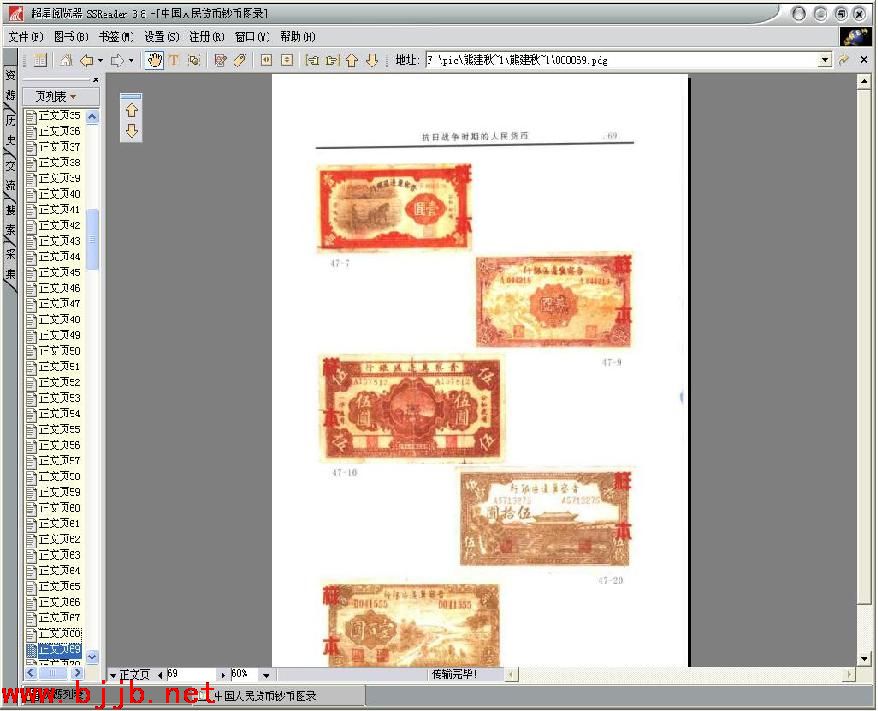
Task: Click the SSReader app icon in the title bar
Action: pyautogui.click(x=16, y=13)
